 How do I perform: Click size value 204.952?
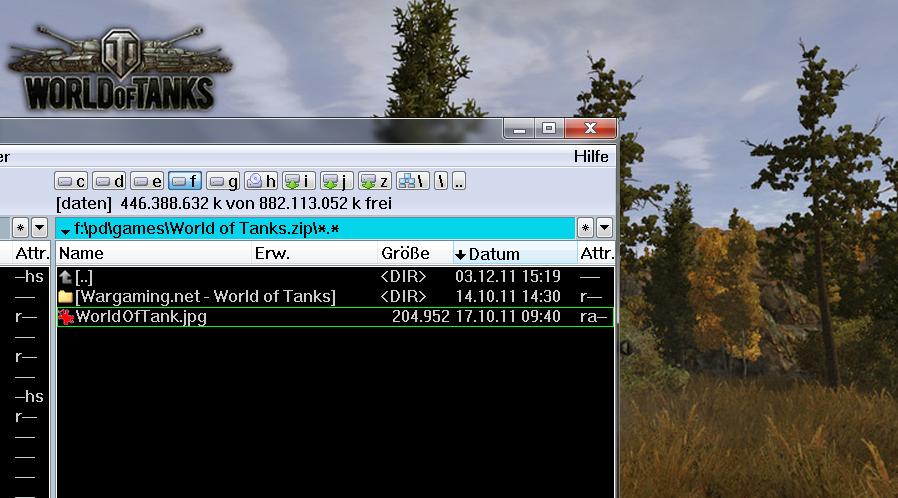click(x=421, y=317)
